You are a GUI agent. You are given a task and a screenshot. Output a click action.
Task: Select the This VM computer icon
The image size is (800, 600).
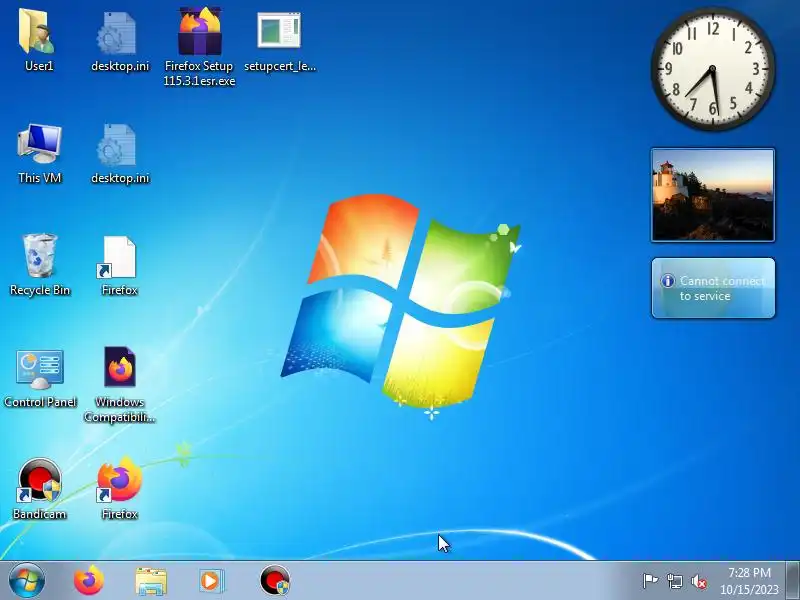[x=39, y=144]
